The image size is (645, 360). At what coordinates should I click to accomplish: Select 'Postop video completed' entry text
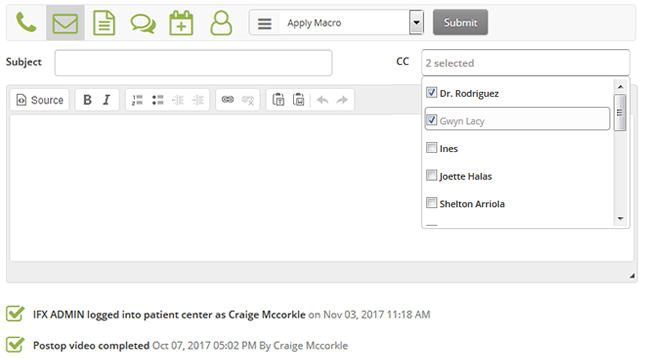(91, 346)
